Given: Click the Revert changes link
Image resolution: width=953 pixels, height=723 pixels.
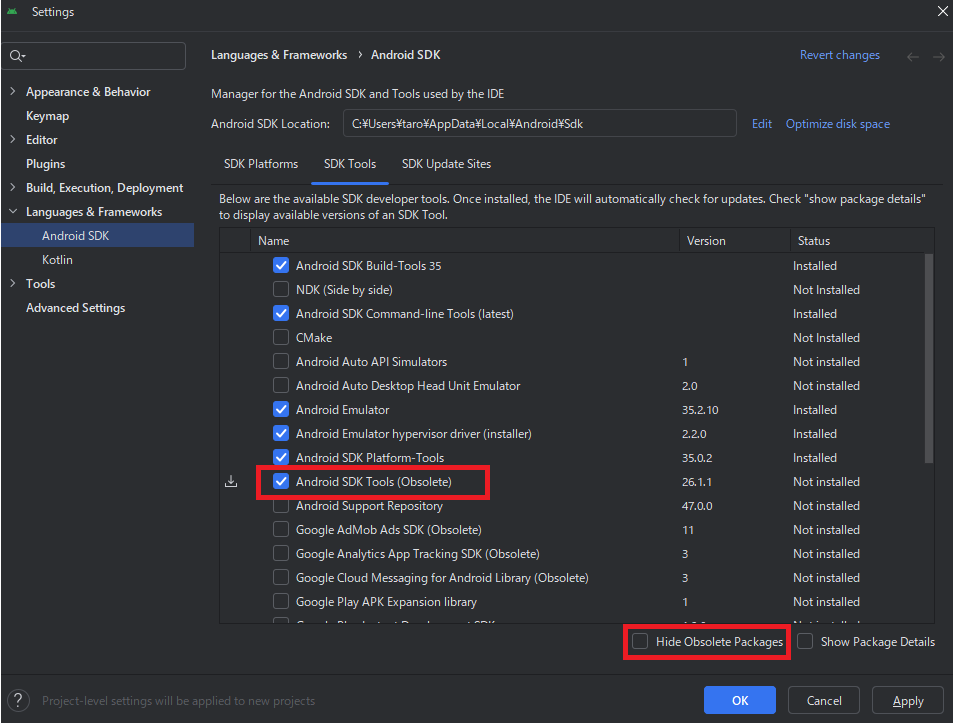Looking at the screenshot, I should tap(839, 55).
